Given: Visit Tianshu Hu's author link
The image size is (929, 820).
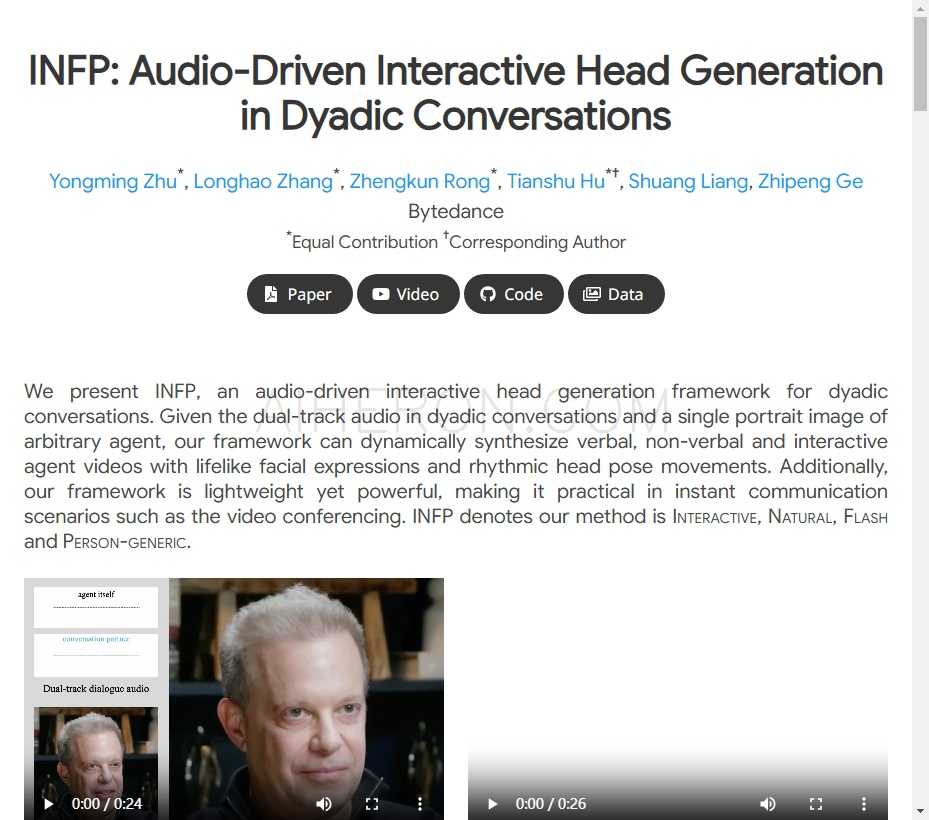Looking at the screenshot, I should point(555,181).
